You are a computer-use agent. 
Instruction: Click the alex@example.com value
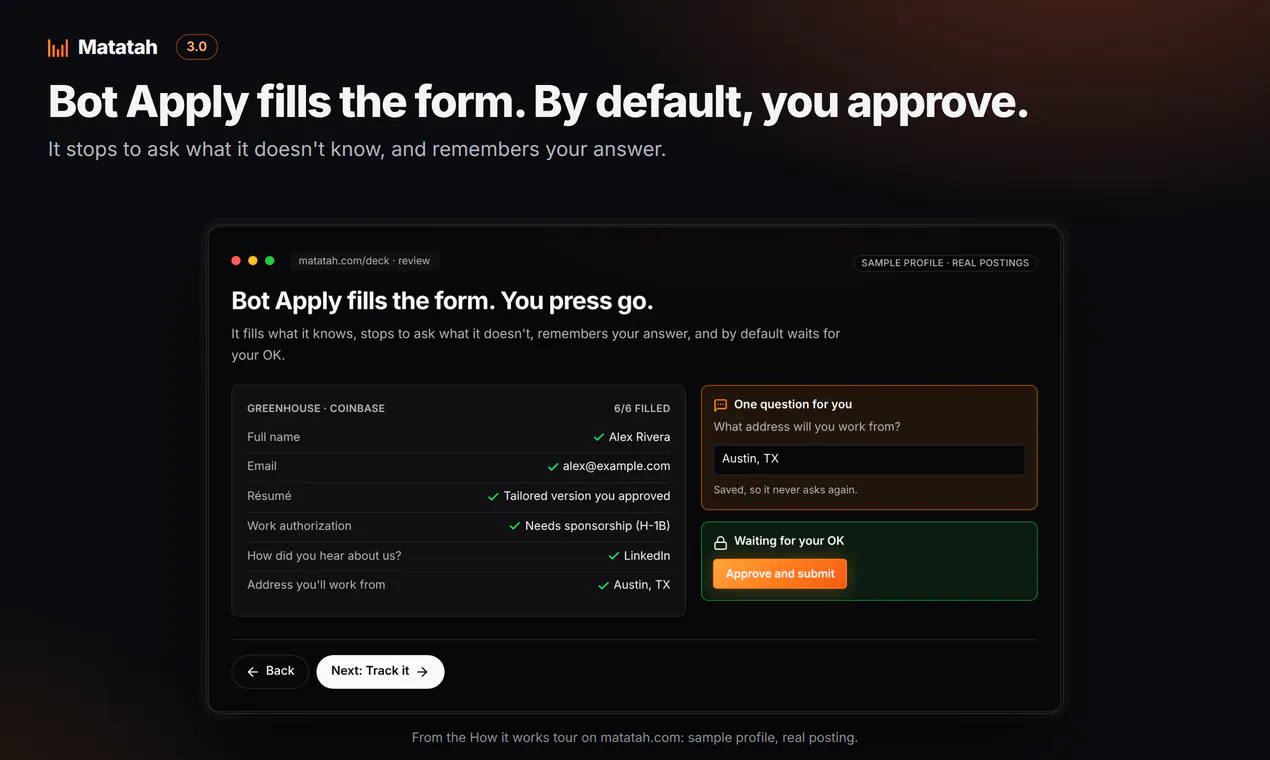(x=617, y=466)
